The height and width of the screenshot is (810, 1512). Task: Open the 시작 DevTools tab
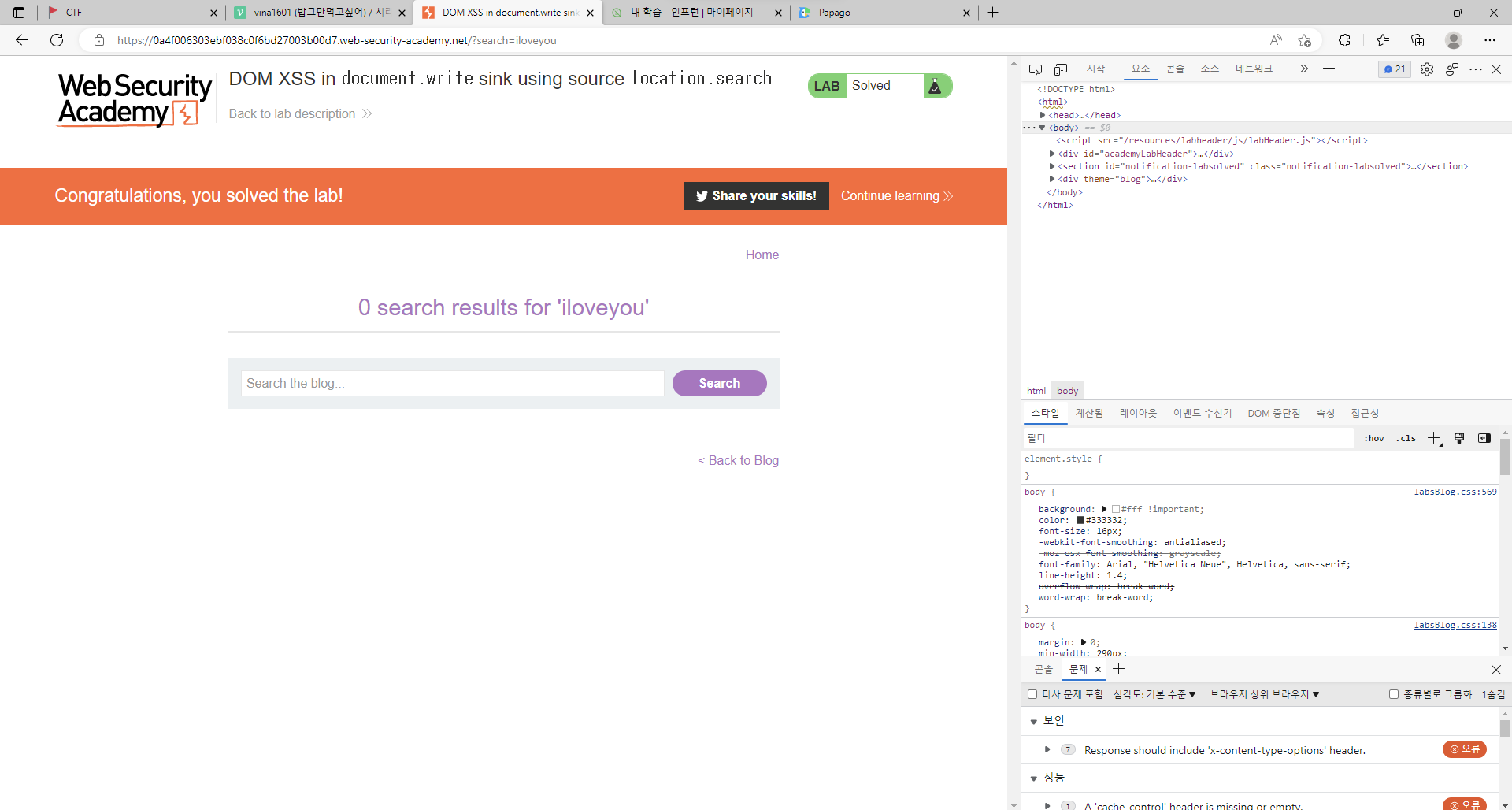tap(1095, 69)
